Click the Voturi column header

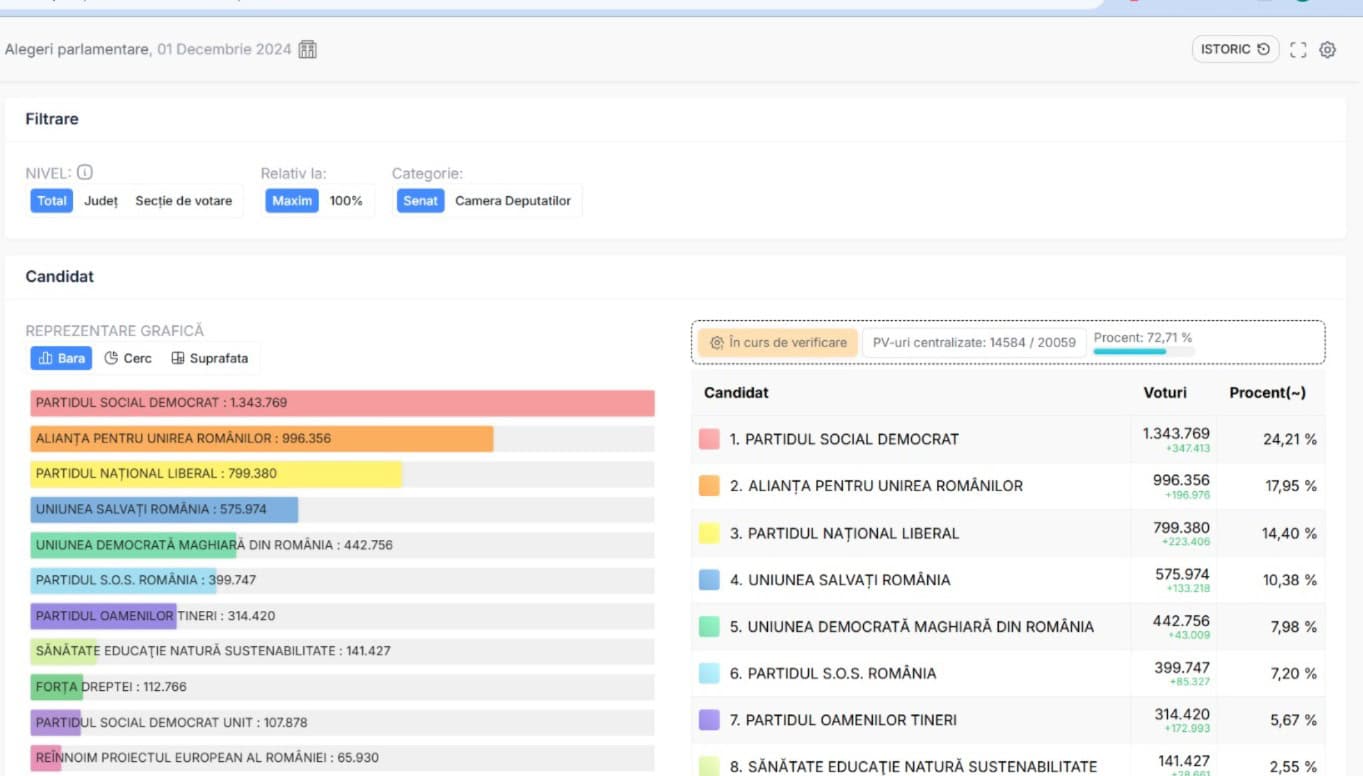pos(1165,393)
